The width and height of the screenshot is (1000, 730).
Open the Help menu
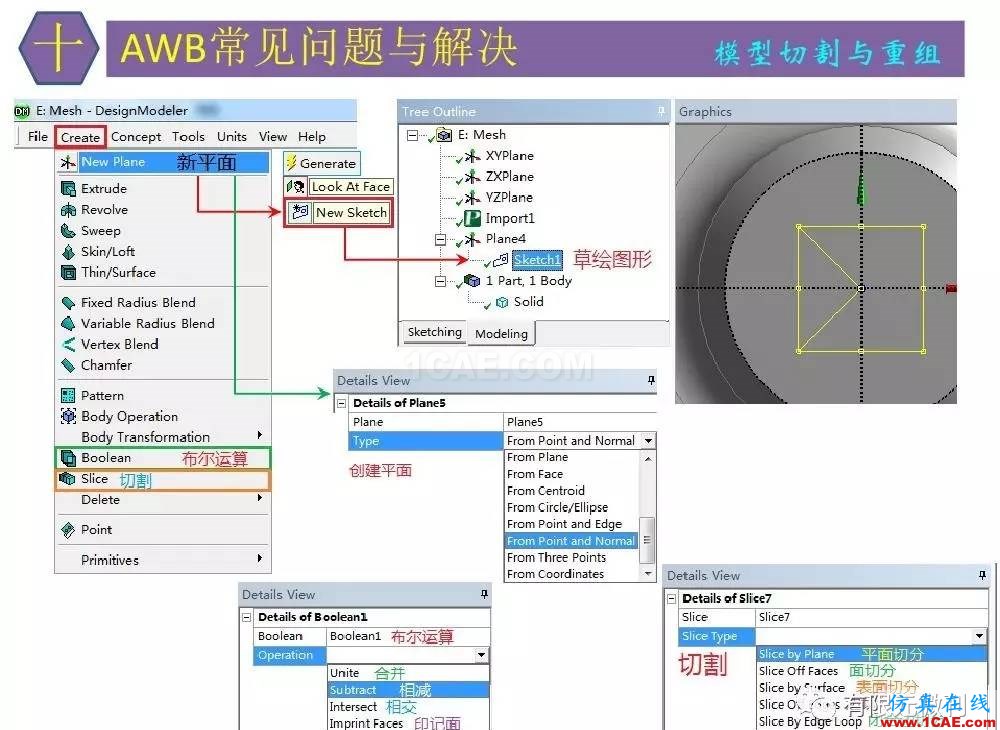[x=312, y=136]
